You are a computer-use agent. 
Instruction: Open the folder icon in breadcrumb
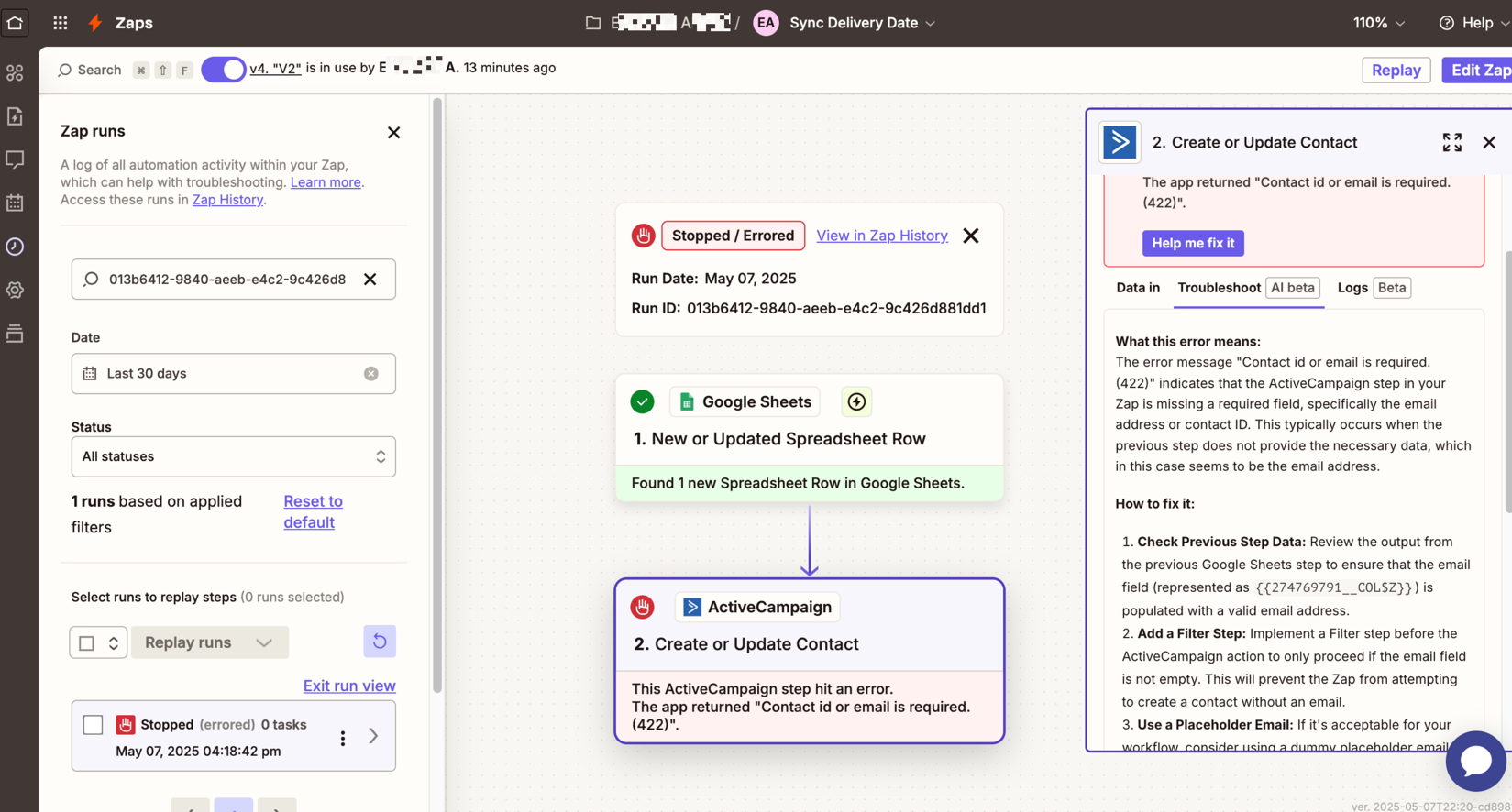coord(593,23)
